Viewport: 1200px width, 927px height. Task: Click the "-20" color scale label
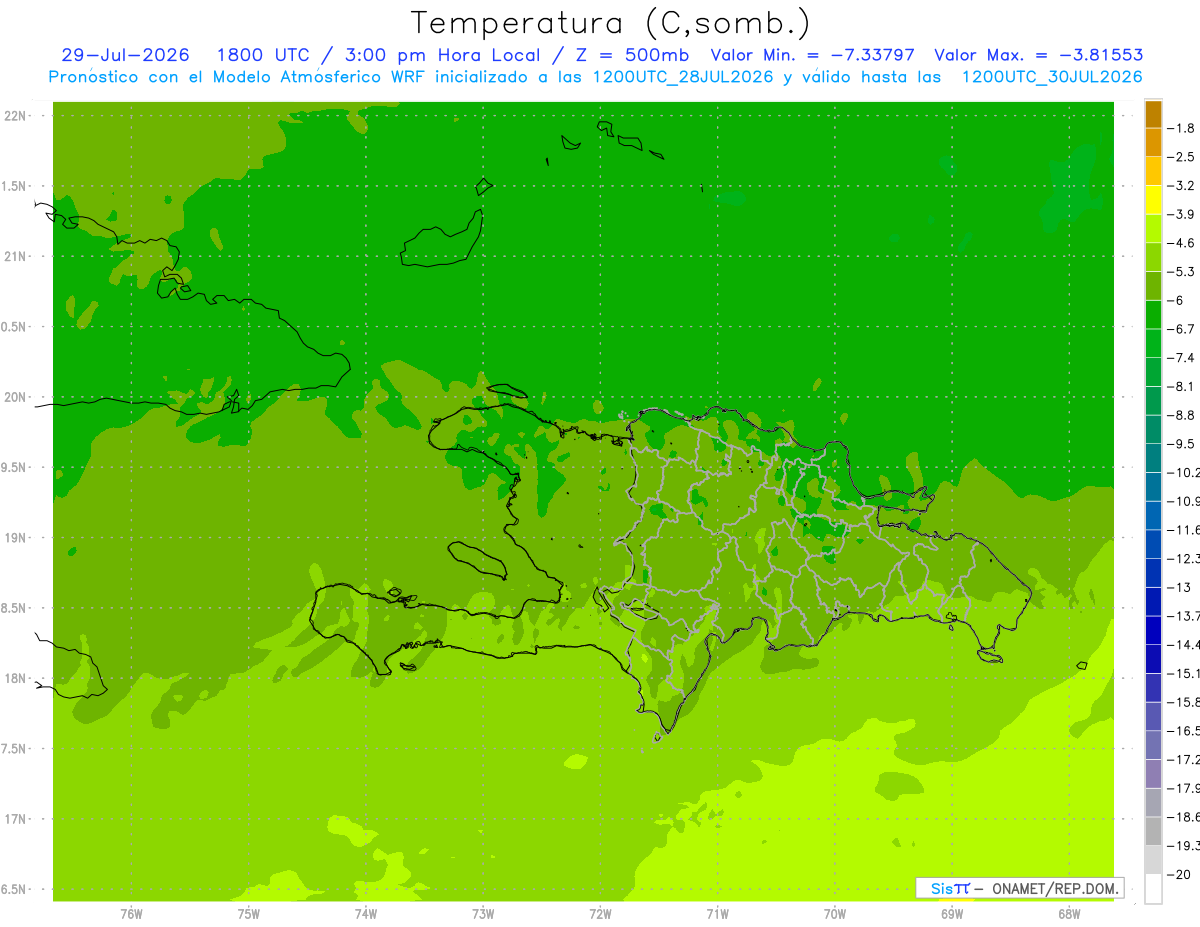[1180, 875]
